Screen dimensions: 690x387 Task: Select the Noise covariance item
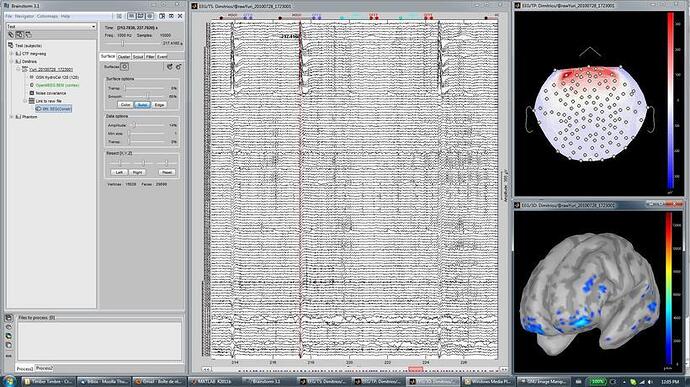(x=50, y=93)
